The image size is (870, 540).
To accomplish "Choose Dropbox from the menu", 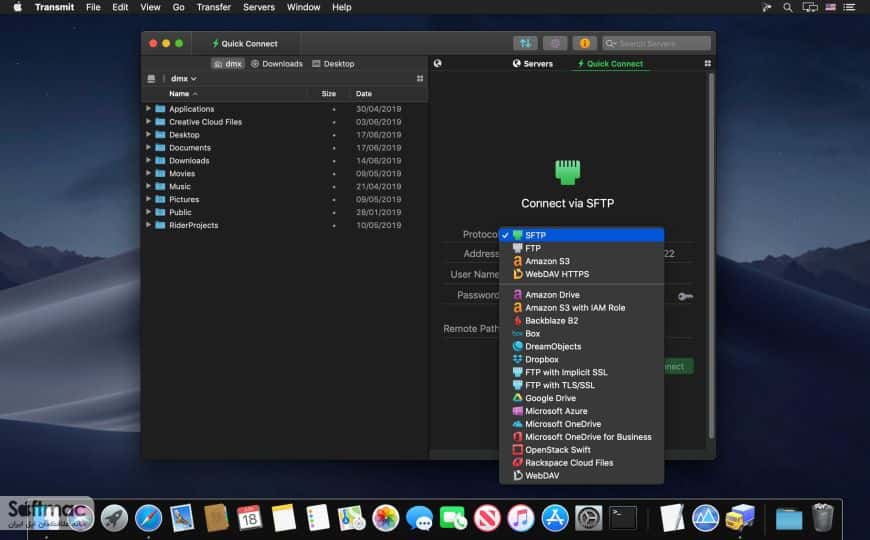I will click(x=581, y=360).
